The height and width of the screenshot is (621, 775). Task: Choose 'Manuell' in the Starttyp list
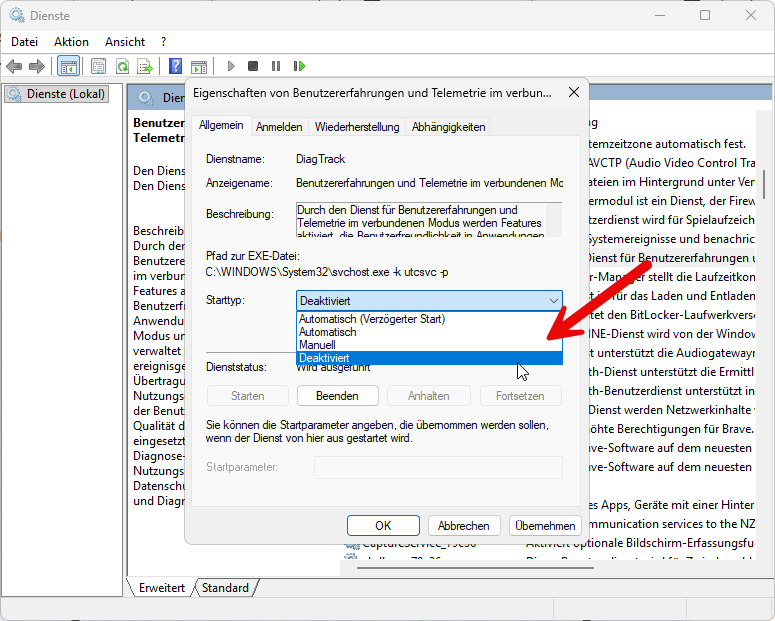316,345
